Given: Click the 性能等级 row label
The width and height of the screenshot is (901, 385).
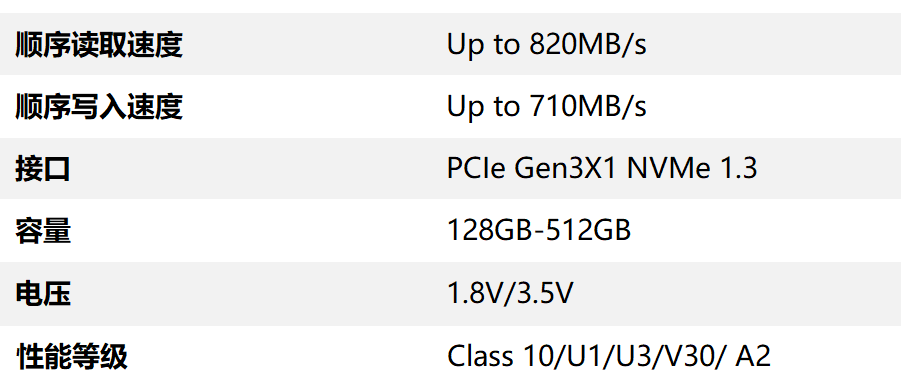Looking at the screenshot, I should 71,357.
